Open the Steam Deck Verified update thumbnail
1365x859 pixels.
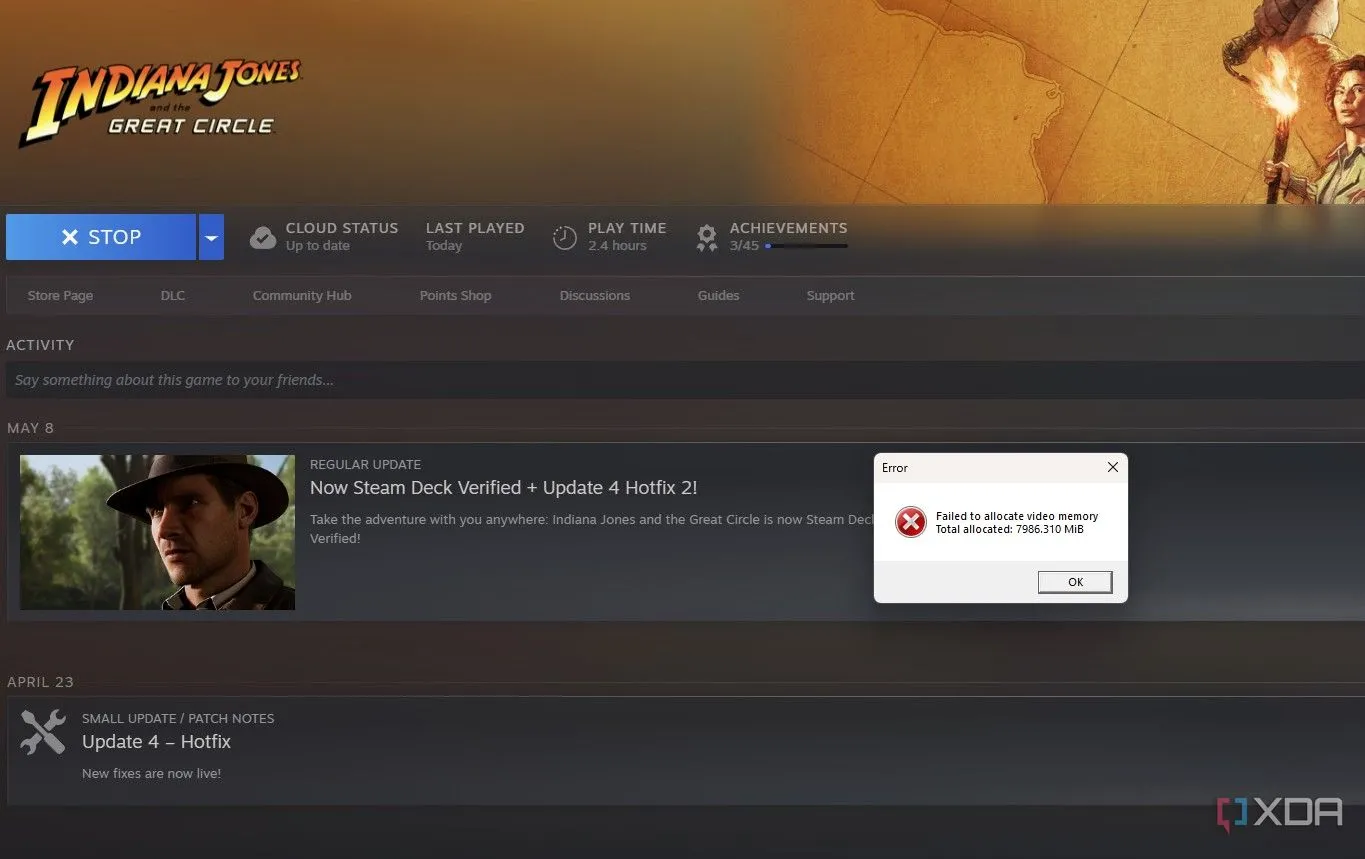click(157, 532)
